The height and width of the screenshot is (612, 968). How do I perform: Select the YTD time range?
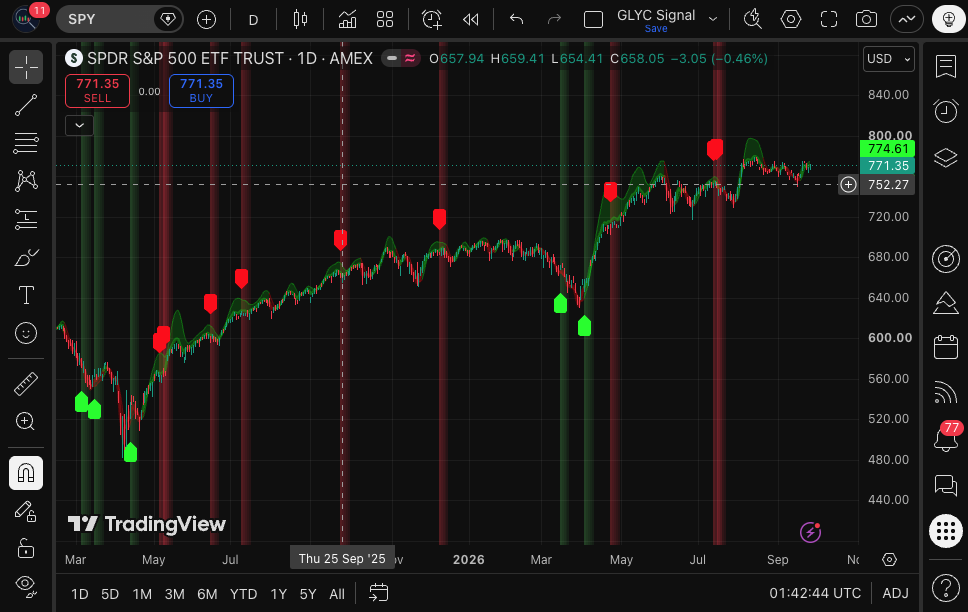(x=243, y=594)
